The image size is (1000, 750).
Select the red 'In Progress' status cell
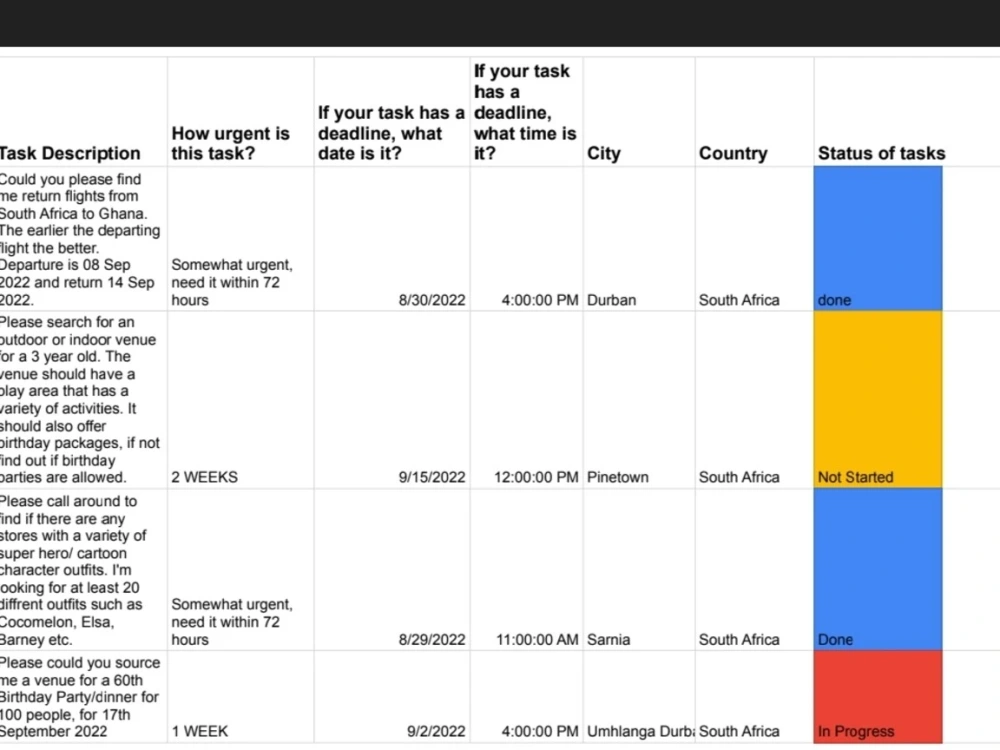click(x=878, y=697)
